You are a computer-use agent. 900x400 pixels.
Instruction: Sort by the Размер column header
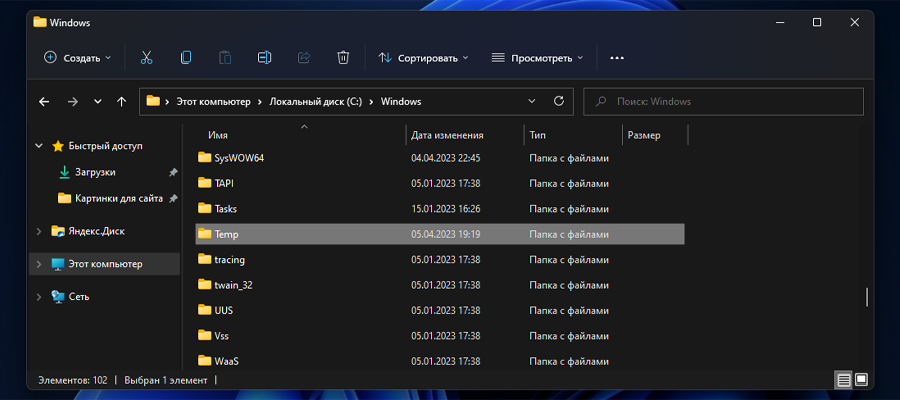click(x=644, y=135)
